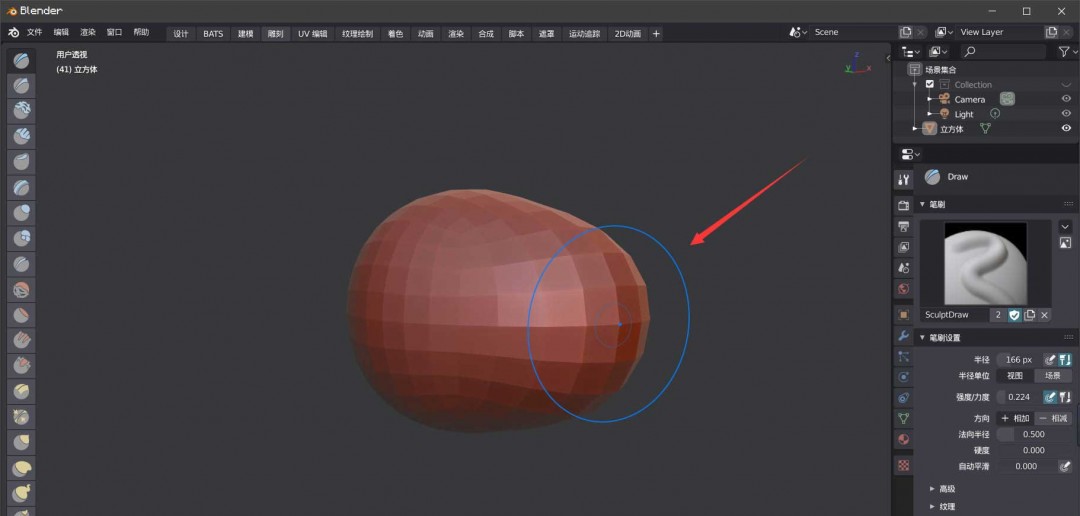Set radius unit to 场景 (Scene)
The height and width of the screenshot is (516, 1080).
tap(1052, 375)
